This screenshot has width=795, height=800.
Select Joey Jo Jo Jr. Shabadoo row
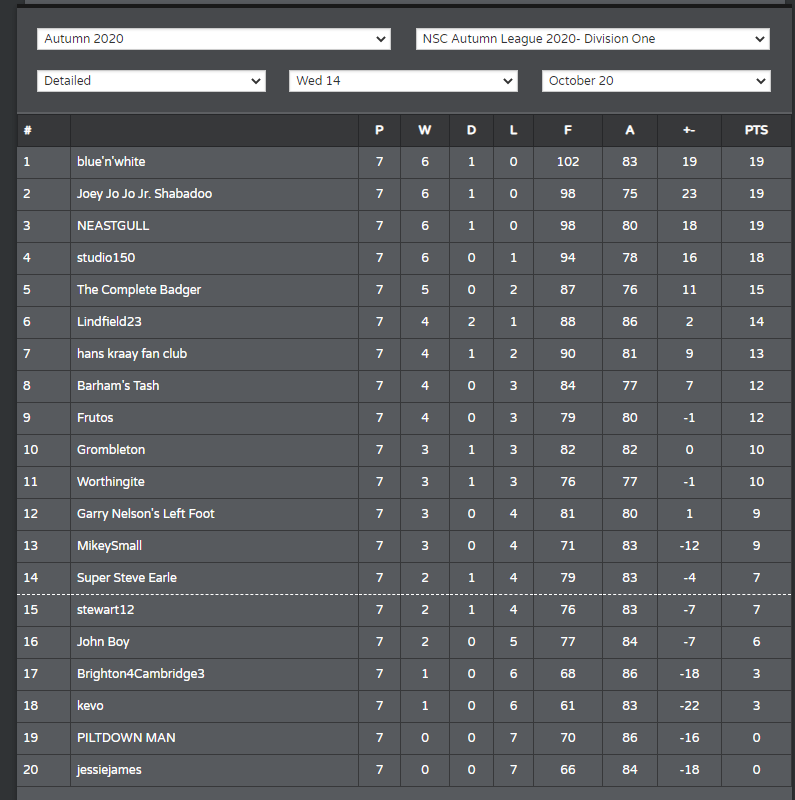[x=404, y=194]
